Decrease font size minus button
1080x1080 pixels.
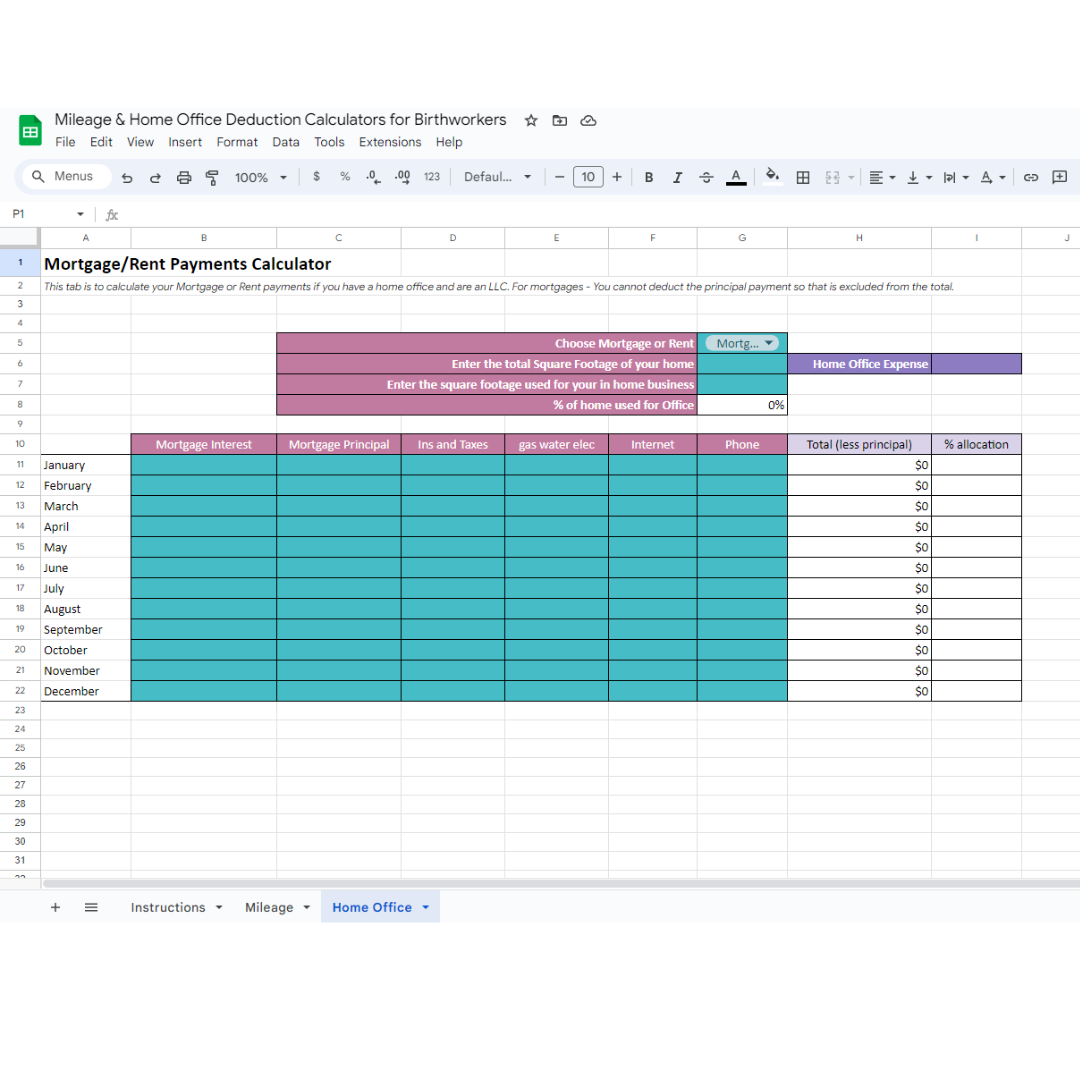point(559,177)
